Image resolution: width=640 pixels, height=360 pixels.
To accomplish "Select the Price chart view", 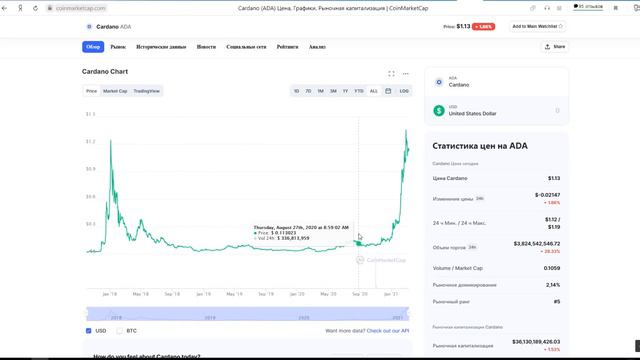I will pyautogui.click(x=91, y=91).
